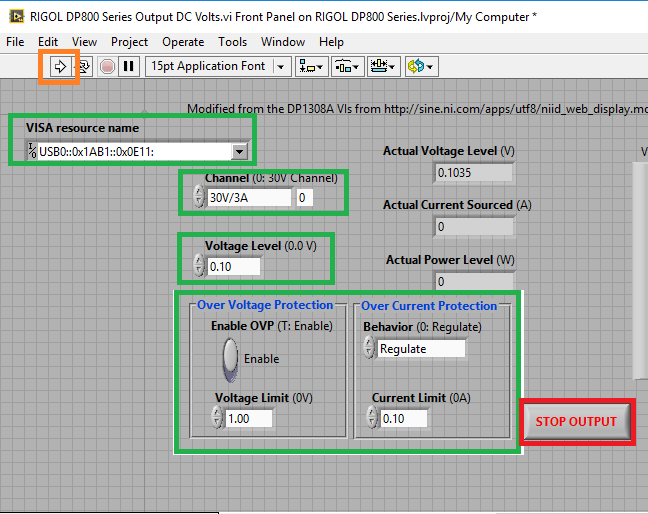The image size is (648, 514).
Task: Toggle the Enable OVP switch
Action: tap(230, 359)
